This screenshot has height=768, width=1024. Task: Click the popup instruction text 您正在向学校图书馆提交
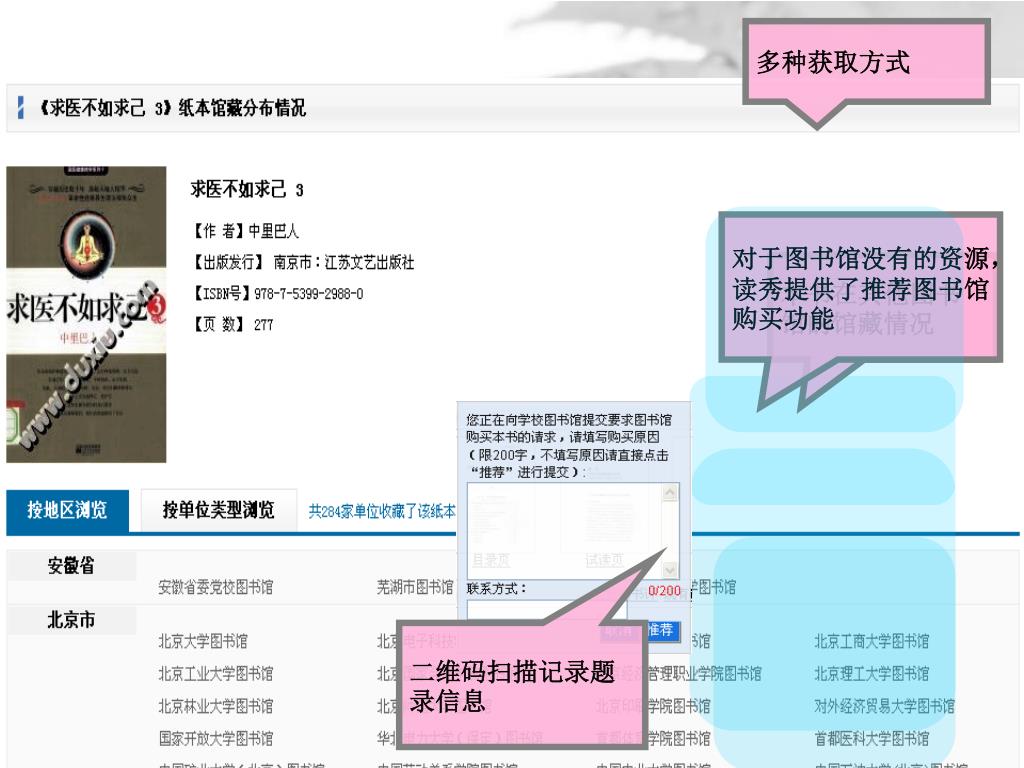(568, 445)
